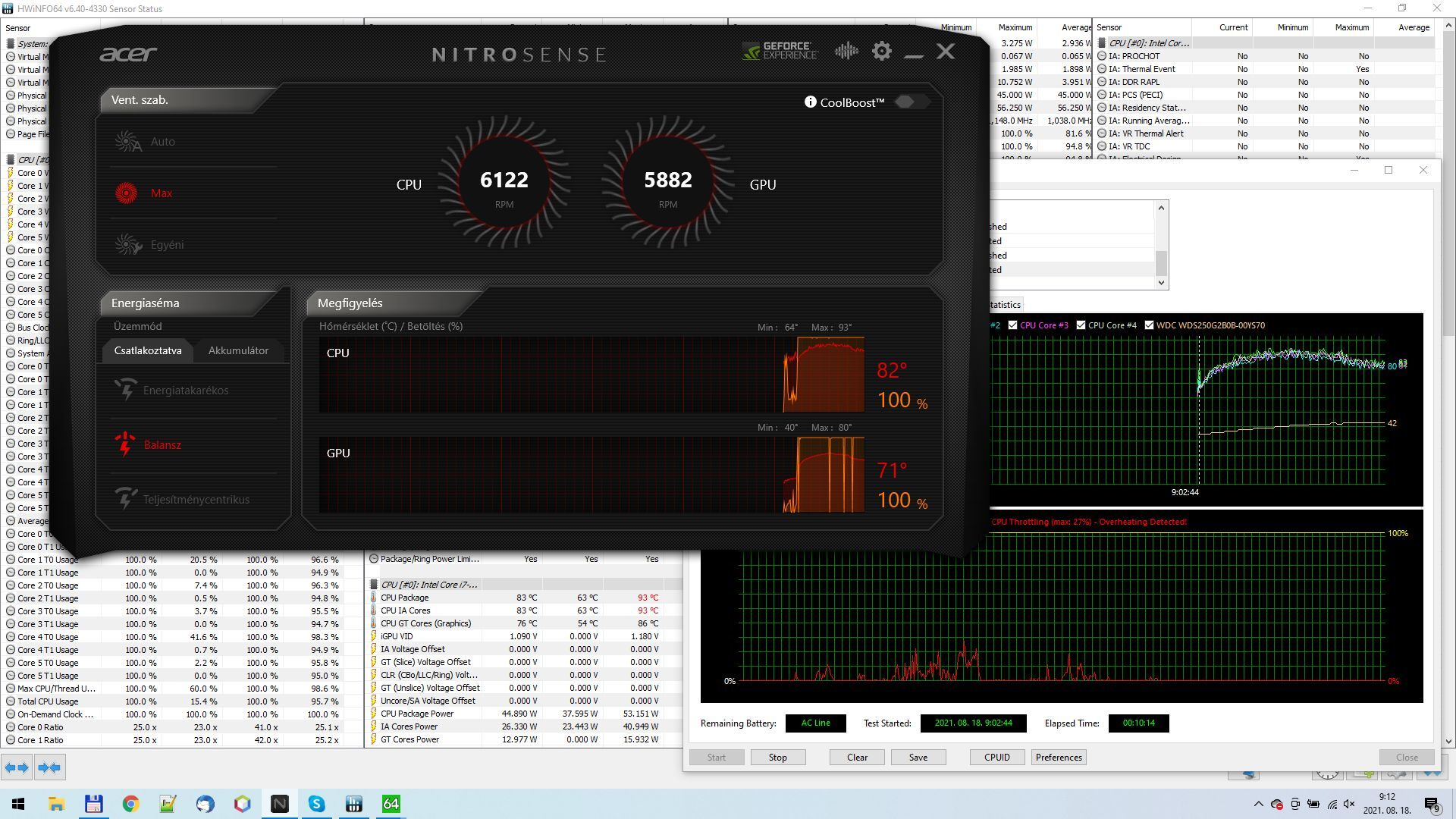
Task: Uncheck the CPU Core #4 checkbox
Action: (x=1081, y=325)
